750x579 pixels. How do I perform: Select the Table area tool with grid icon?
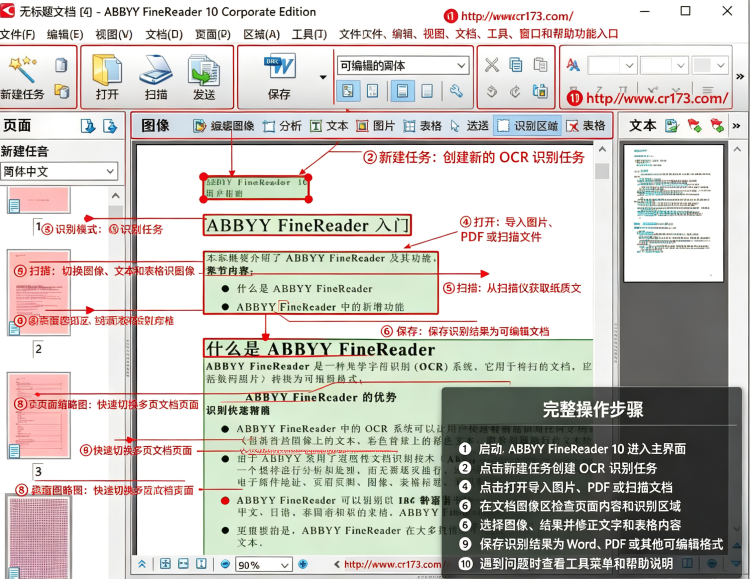click(x=409, y=126)
